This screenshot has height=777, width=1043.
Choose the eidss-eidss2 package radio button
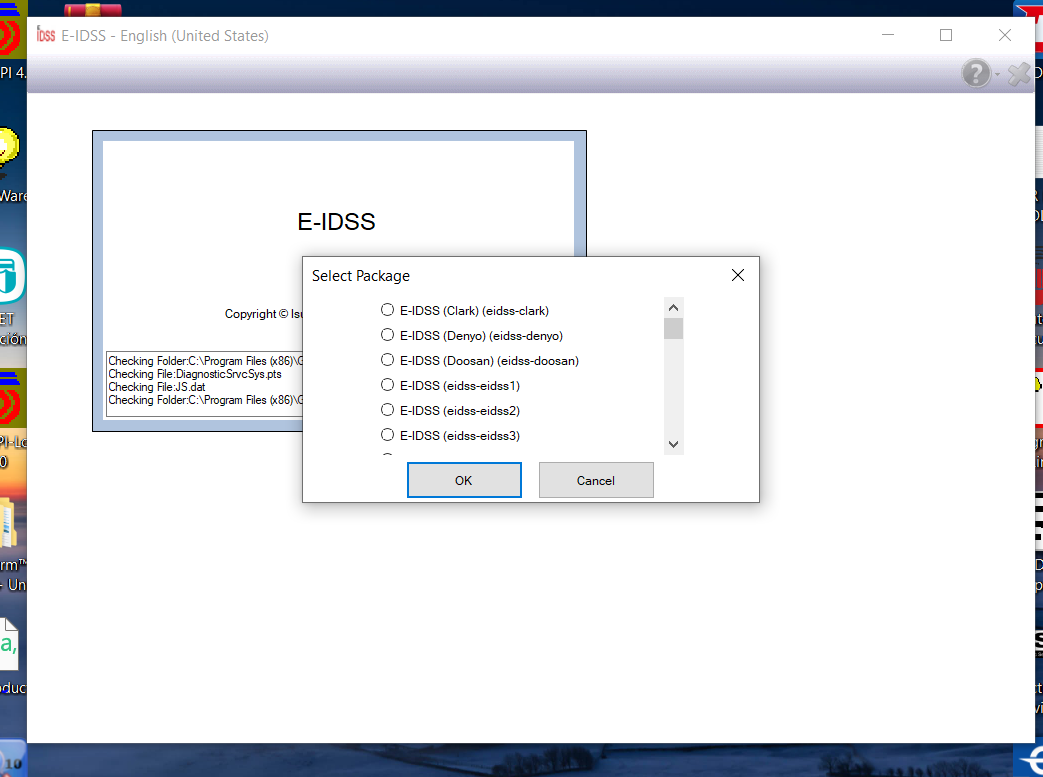tap(387, 410)
